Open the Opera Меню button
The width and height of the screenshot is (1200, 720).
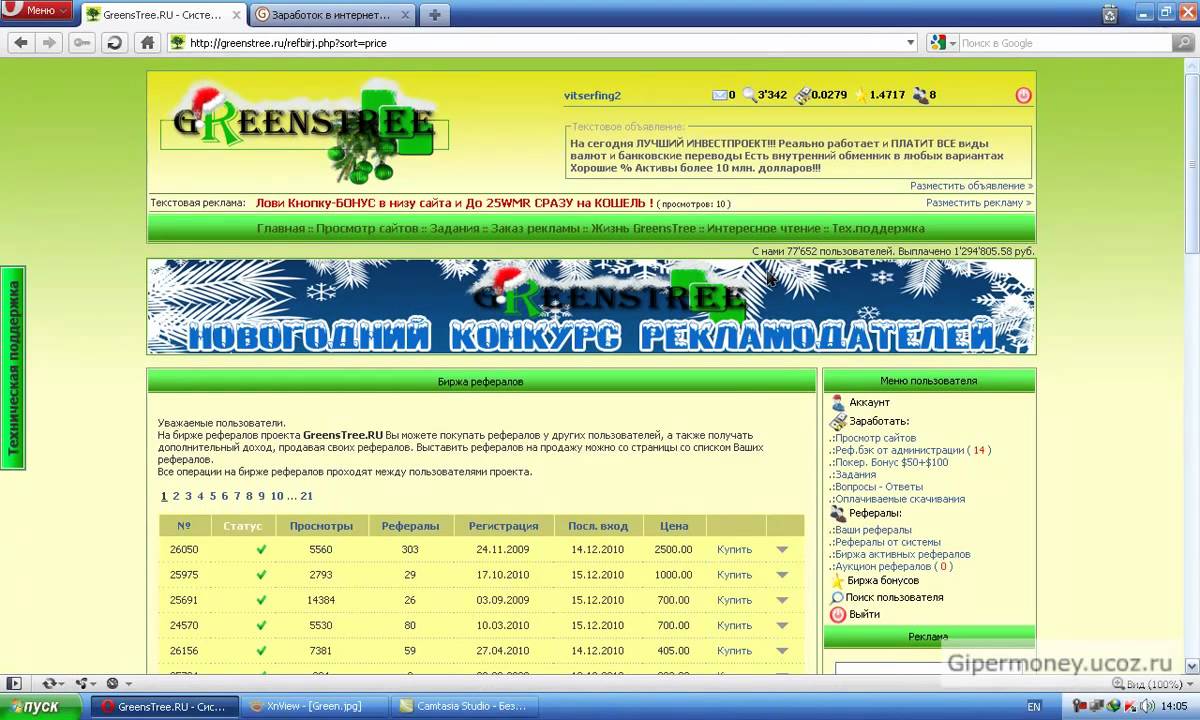[39, 10]
